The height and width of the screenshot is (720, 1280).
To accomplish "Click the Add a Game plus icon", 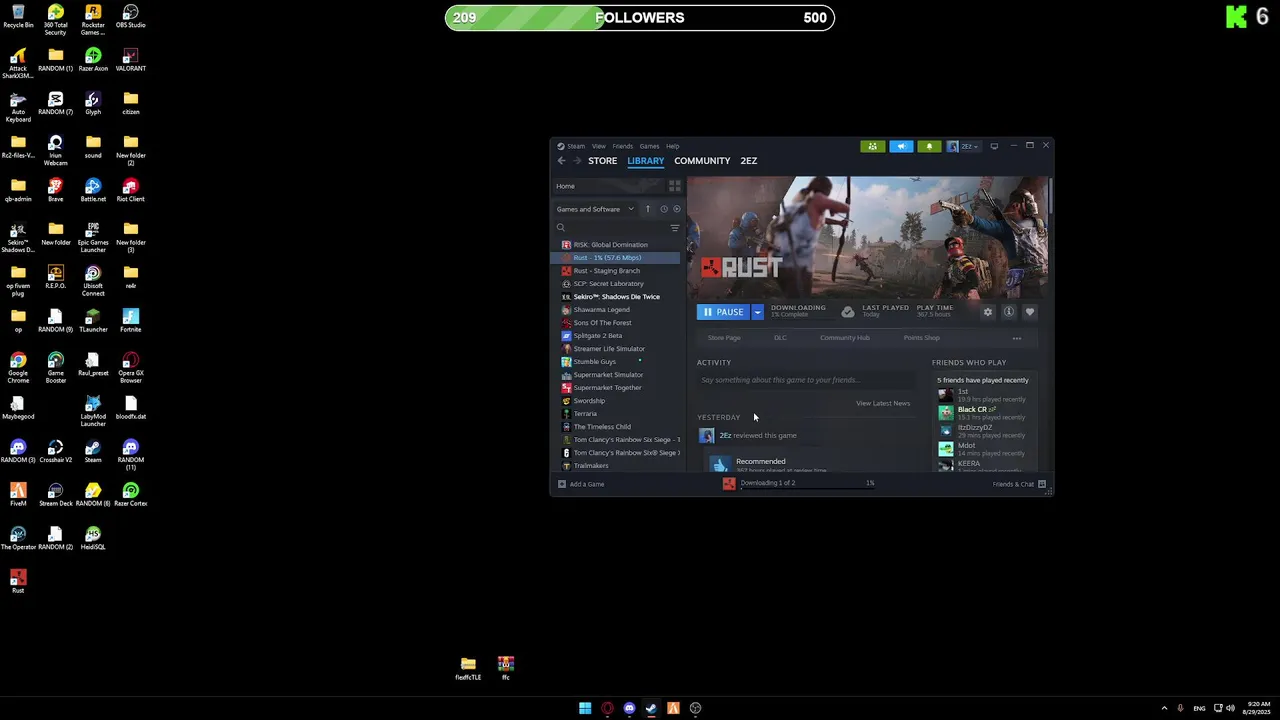I will (x=562, y=484).
